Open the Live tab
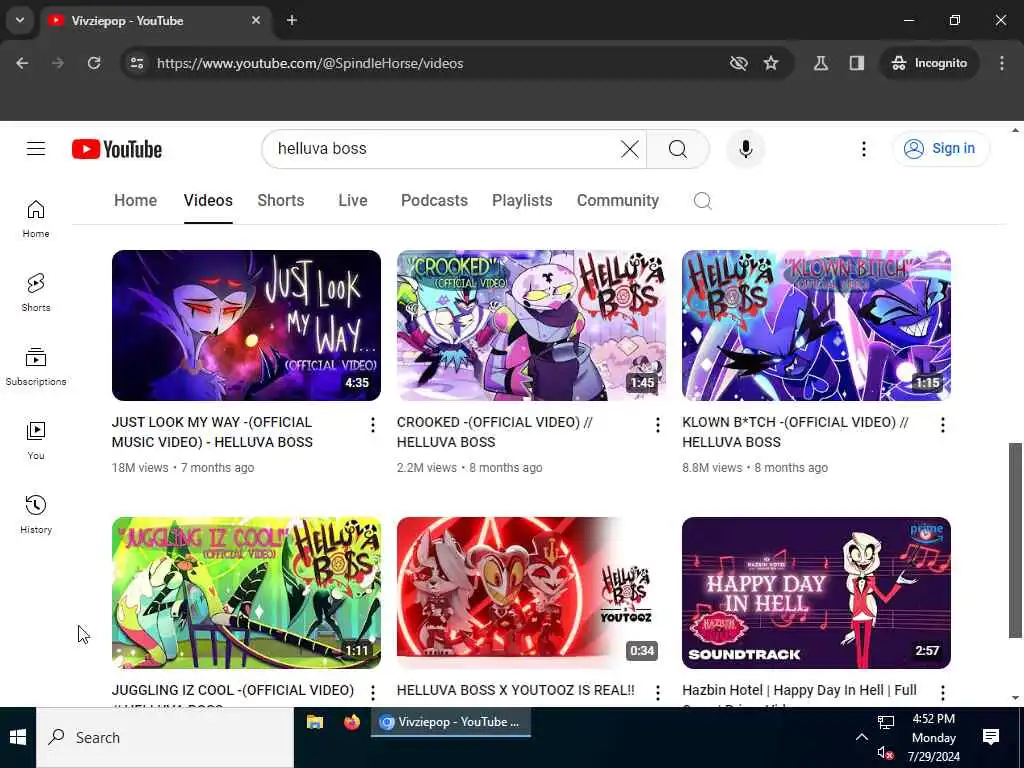 (353, 200)
